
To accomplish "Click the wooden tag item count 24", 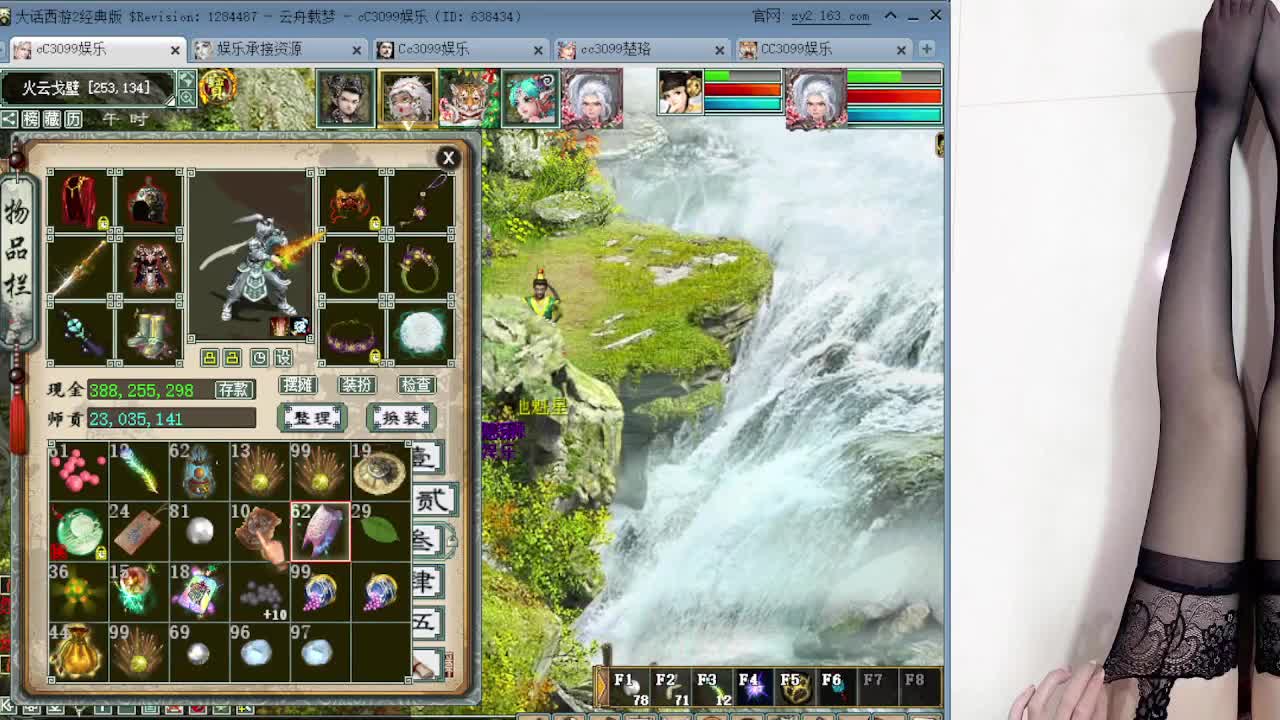I will click(138, 531).
